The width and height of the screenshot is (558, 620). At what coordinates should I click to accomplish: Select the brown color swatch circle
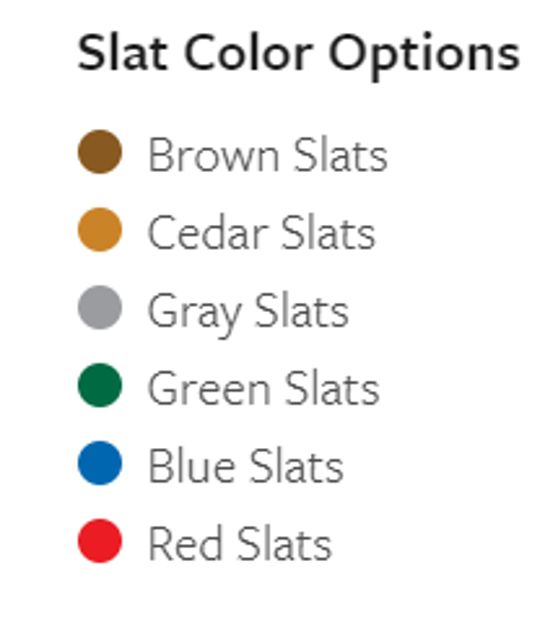[100, 152]
